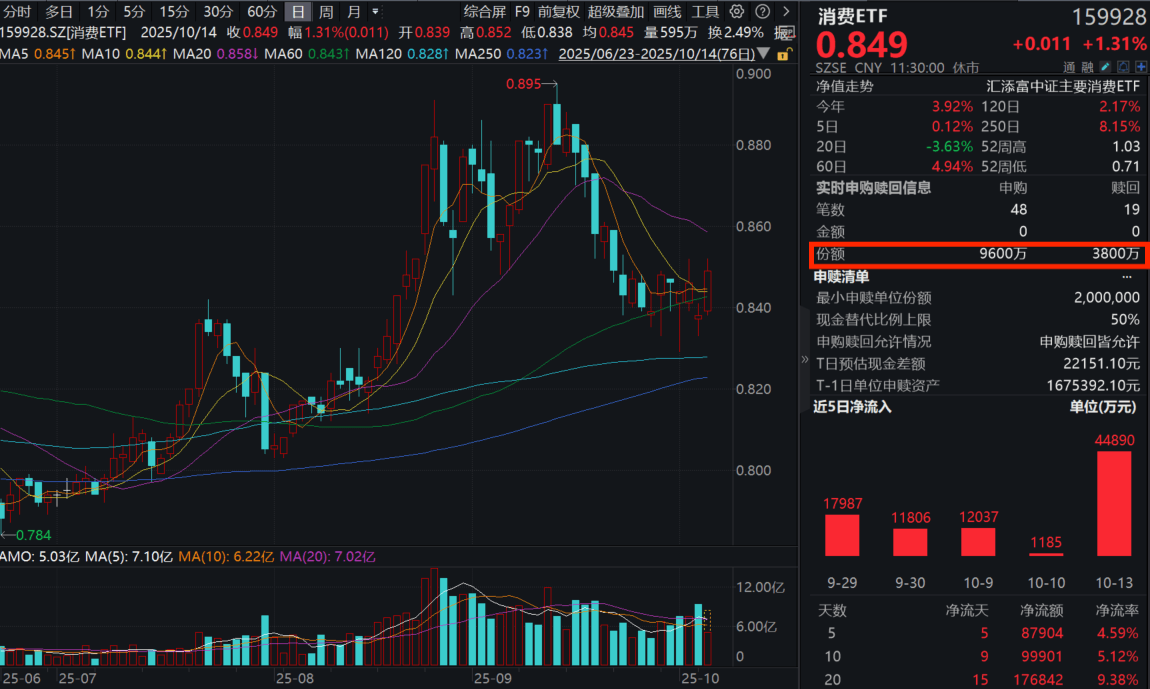Open the toolbar settings gear icon

point(736,10)
